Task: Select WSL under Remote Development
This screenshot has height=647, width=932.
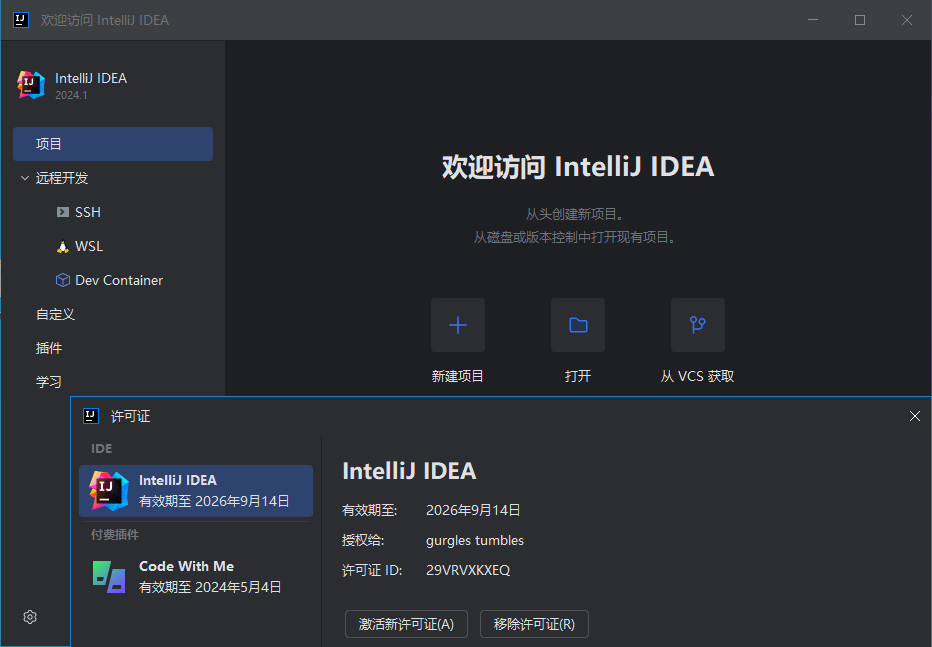Action: pos(89,246)
